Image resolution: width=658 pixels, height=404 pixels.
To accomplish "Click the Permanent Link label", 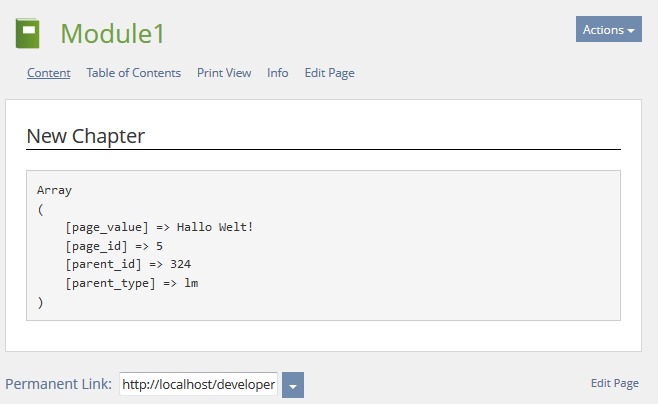I will pyautogui.click(x=58, y=384).
